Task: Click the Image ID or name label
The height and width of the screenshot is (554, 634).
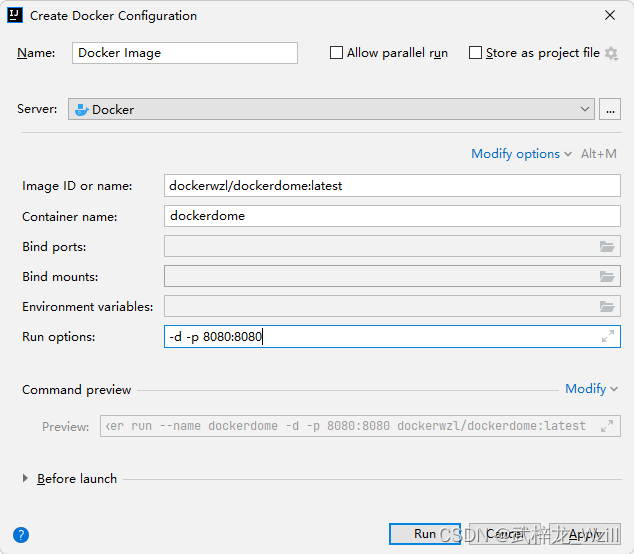Action: [x=77, y=186]
